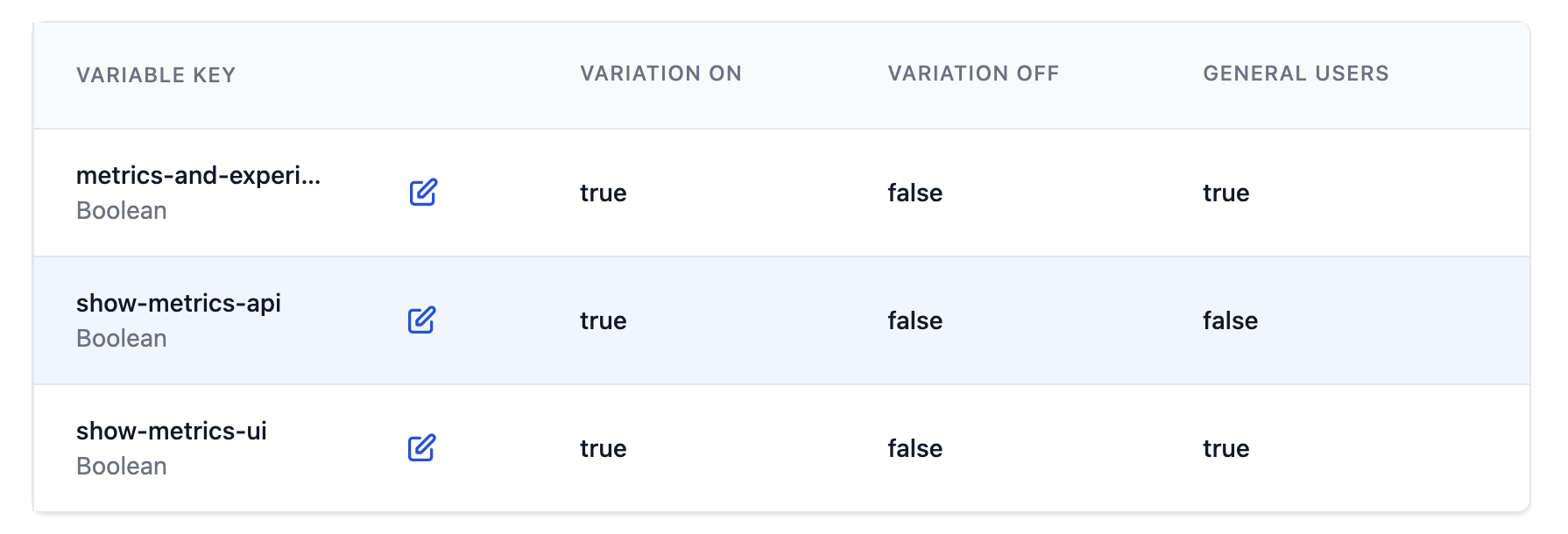Image resolution: width=1568 pixels, height=534 pixels.
Task: Click the Variation On column header
Action: pos(660,74)
